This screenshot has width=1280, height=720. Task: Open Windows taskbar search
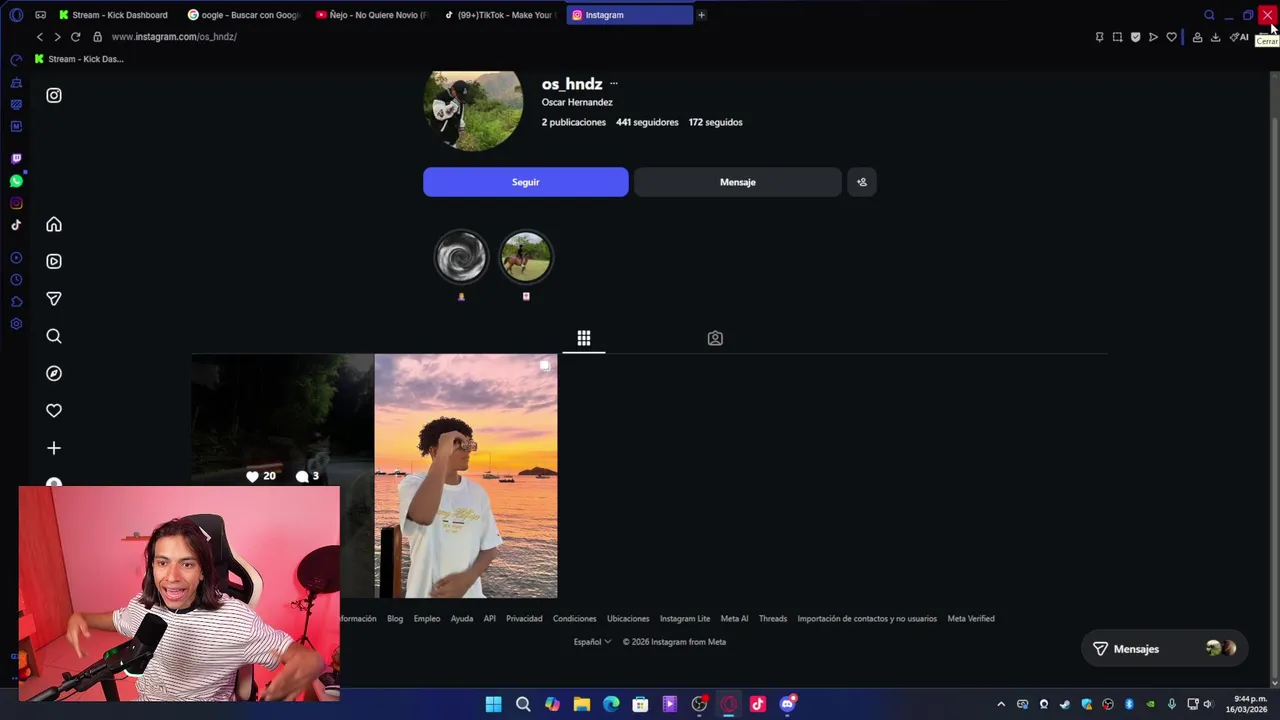[523, 704]
